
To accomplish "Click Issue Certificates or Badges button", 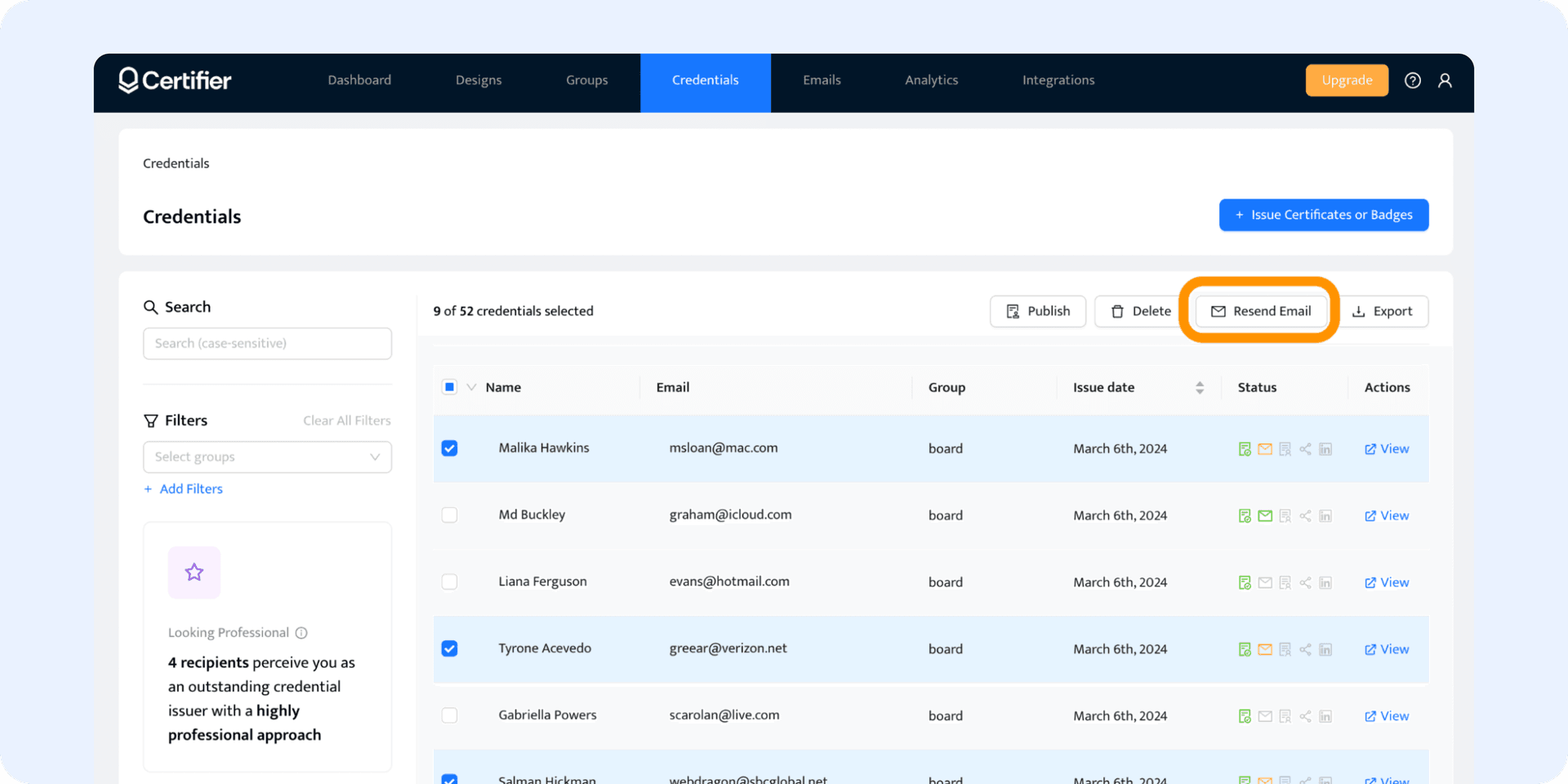I will (1323, 215).
